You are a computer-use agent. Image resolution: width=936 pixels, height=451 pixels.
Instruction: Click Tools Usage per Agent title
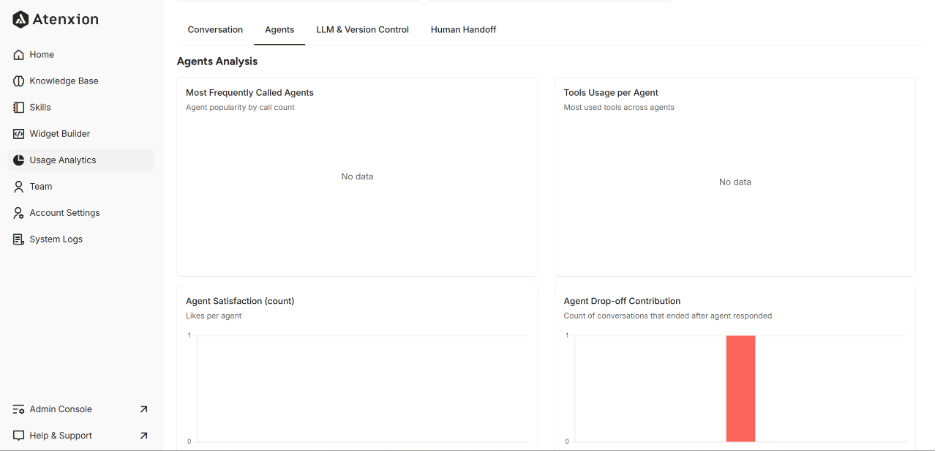click(611, 93)
